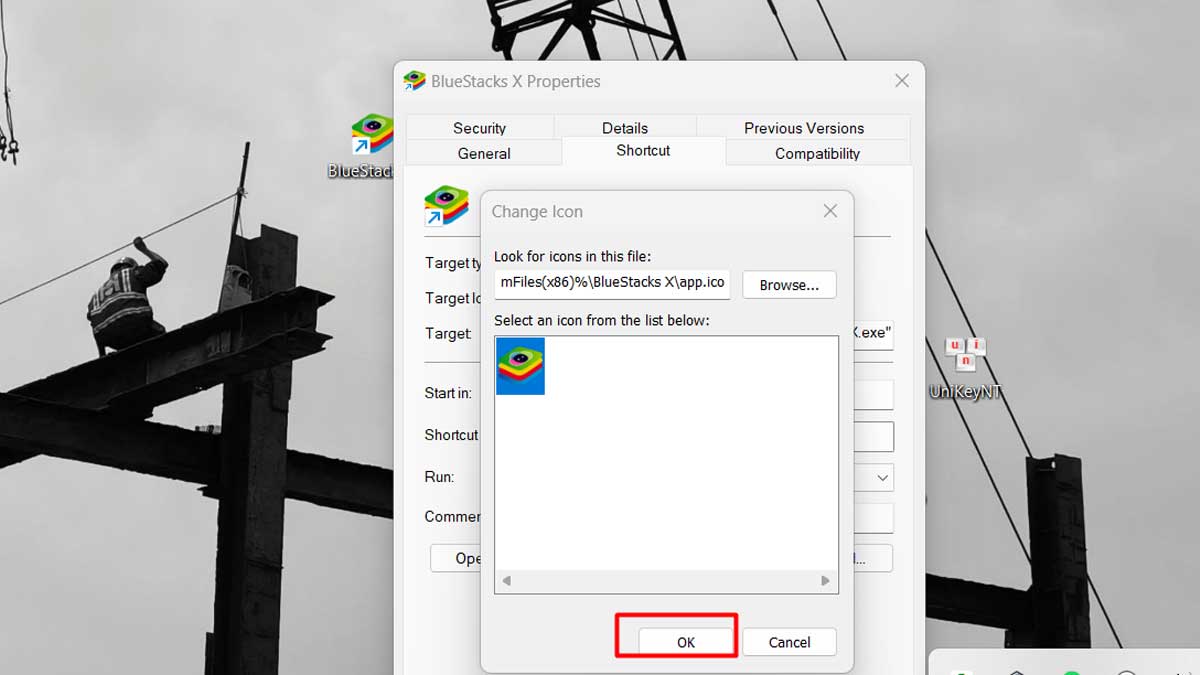
Task: Cancel the Change Icon dialog
Action: [789, 642]
